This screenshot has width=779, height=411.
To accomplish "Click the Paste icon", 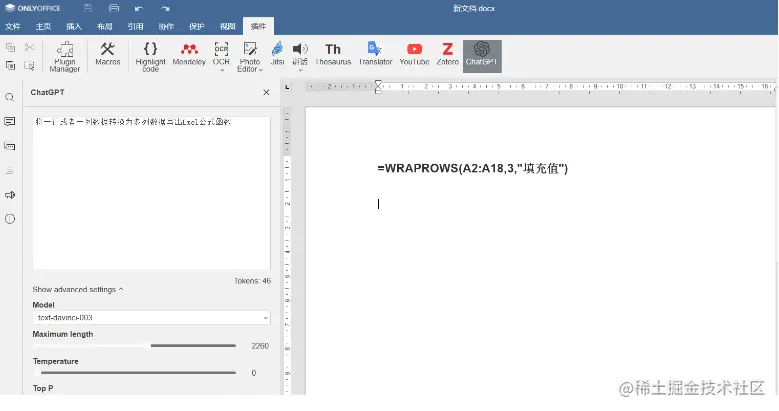I will click(10, 65).
